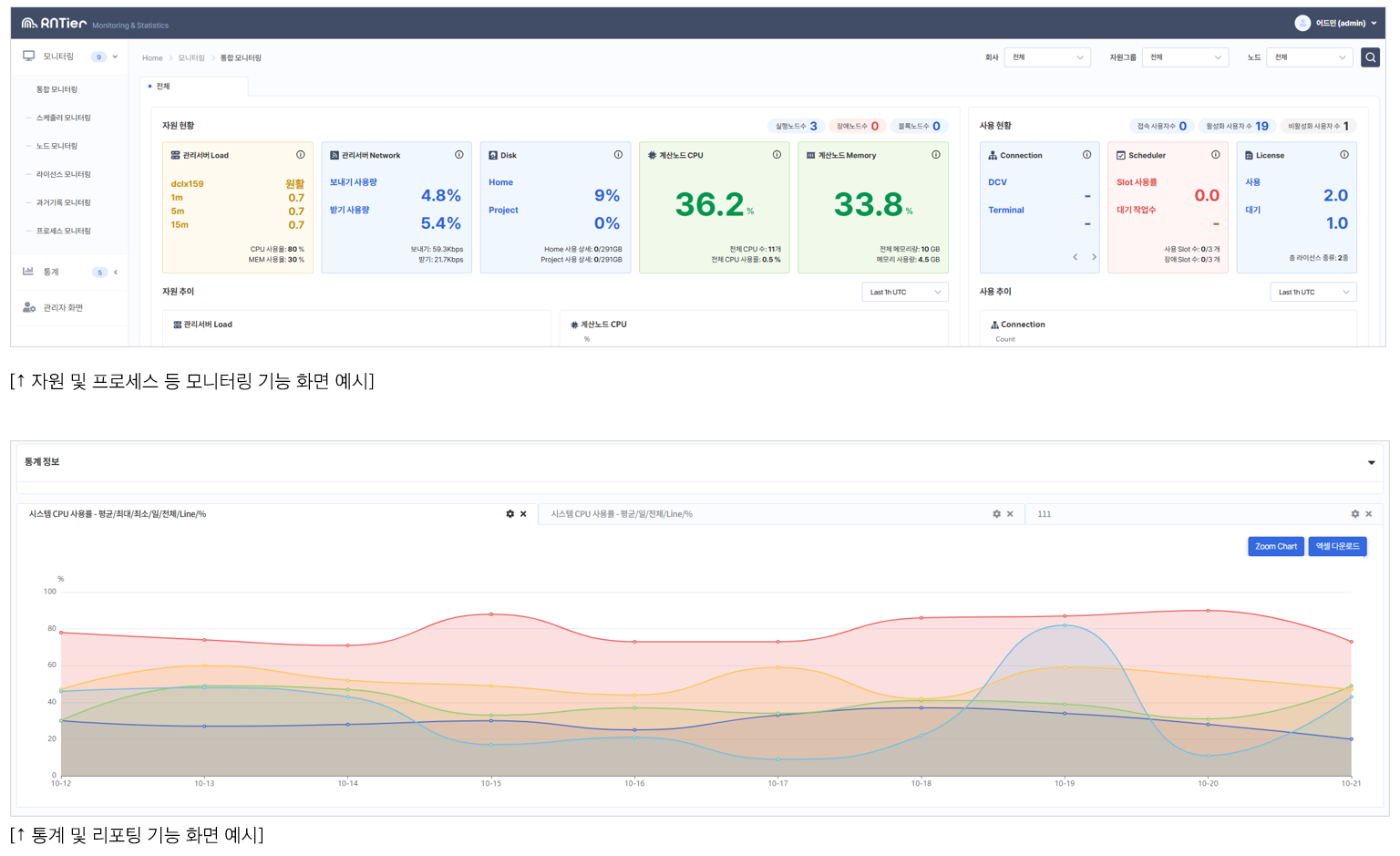Open info icon on License card
1400x856 pixels.
[x=1344, y=155]
